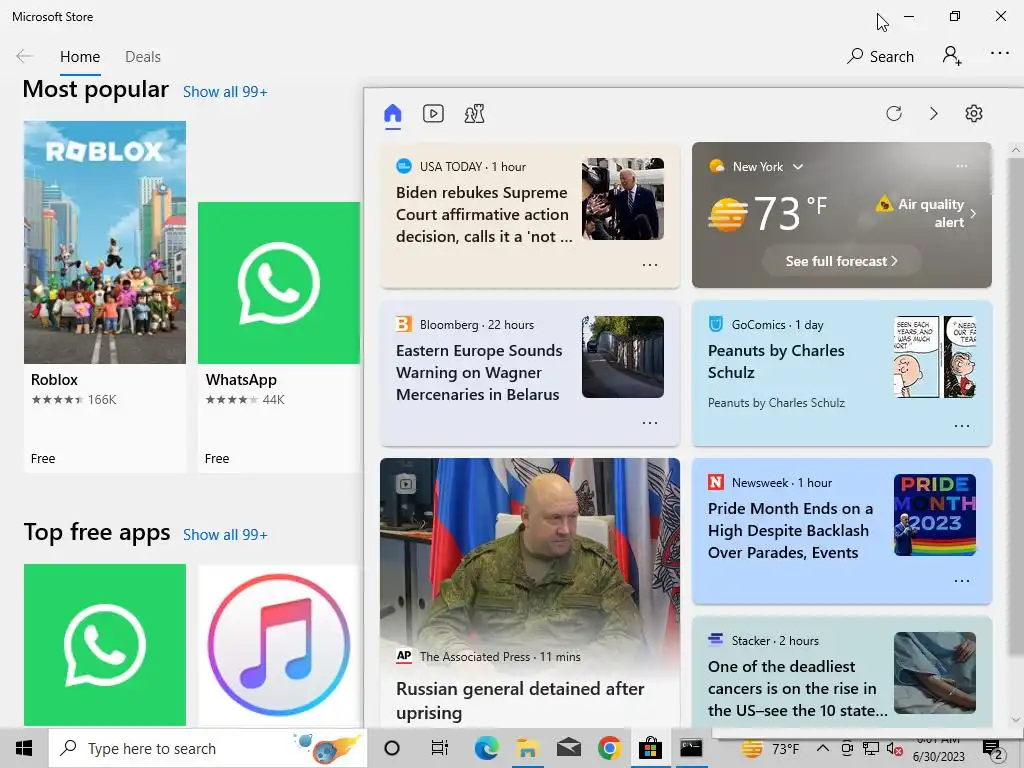Open the Roblox app tile
Viewport: 1024px width, 768px height.
click(105, 296)
